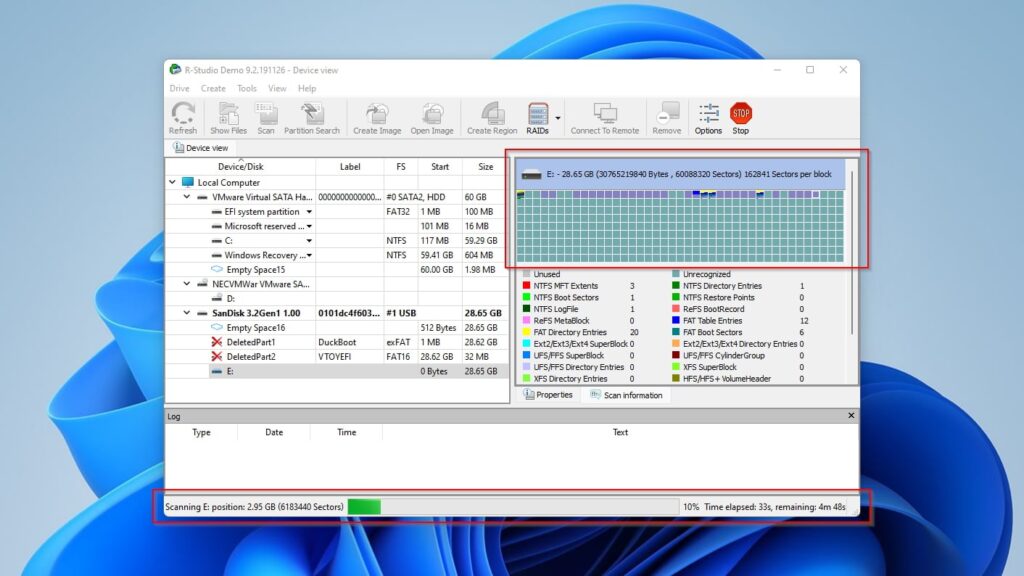The image size is (1024, 576).
Task: Click C: NTFS partition row
Action: point(337,240)
